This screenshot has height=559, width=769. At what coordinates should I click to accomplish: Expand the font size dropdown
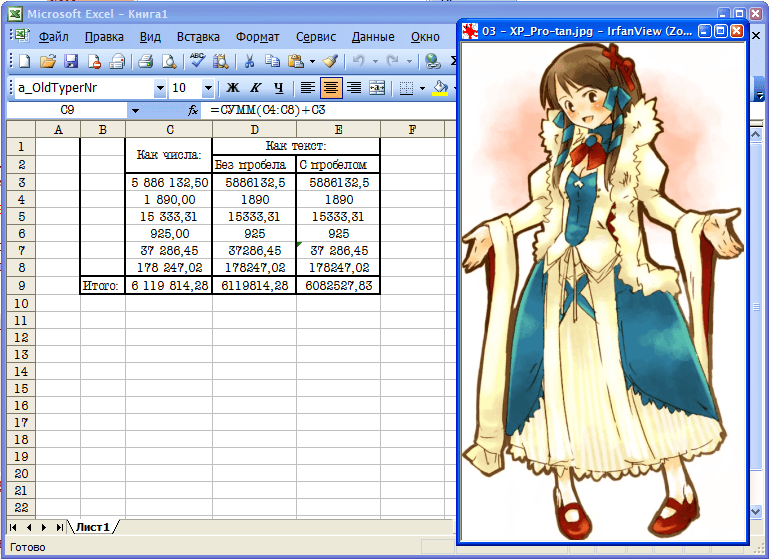coord(208,88)
